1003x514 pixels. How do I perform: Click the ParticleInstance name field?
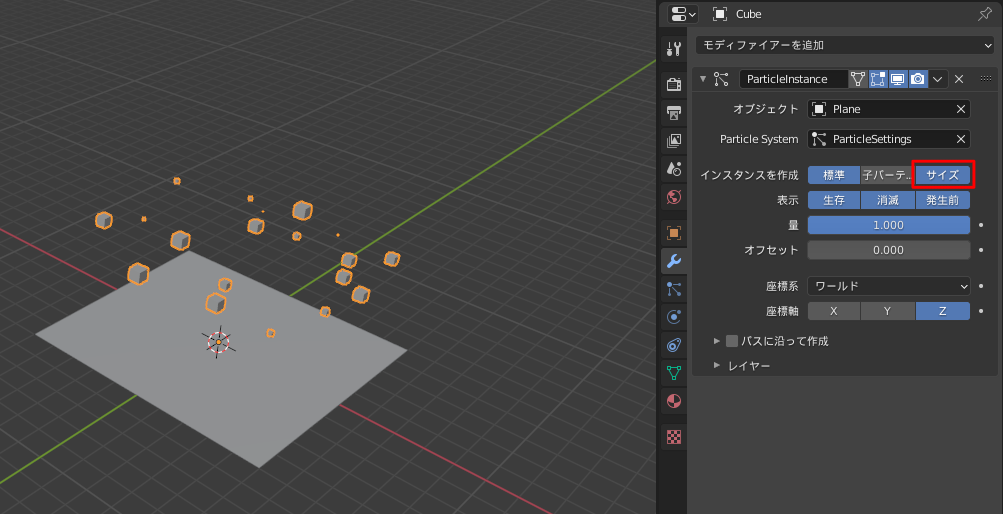pos(794,79)
